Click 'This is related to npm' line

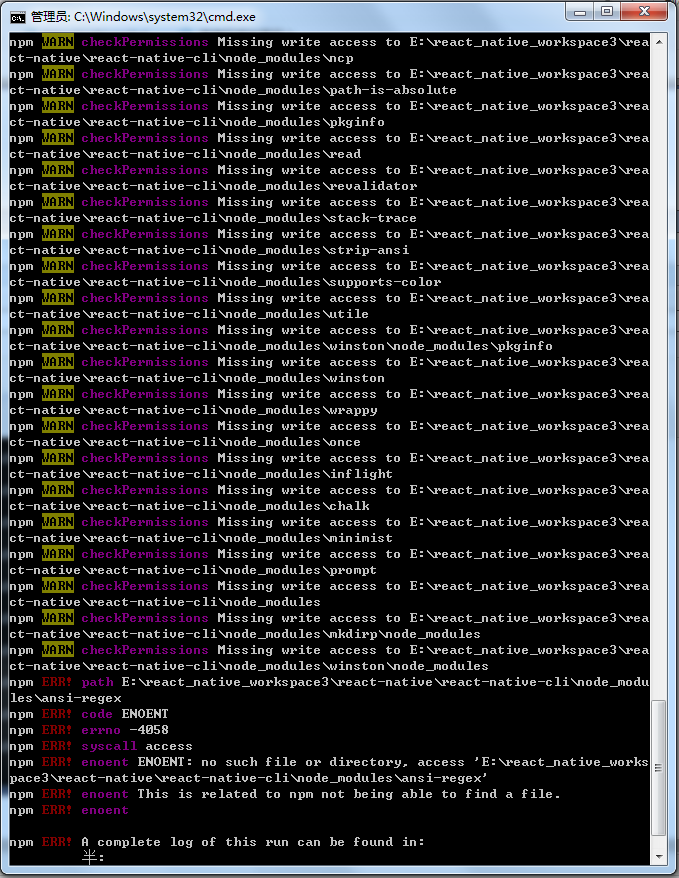pos(285,794)
